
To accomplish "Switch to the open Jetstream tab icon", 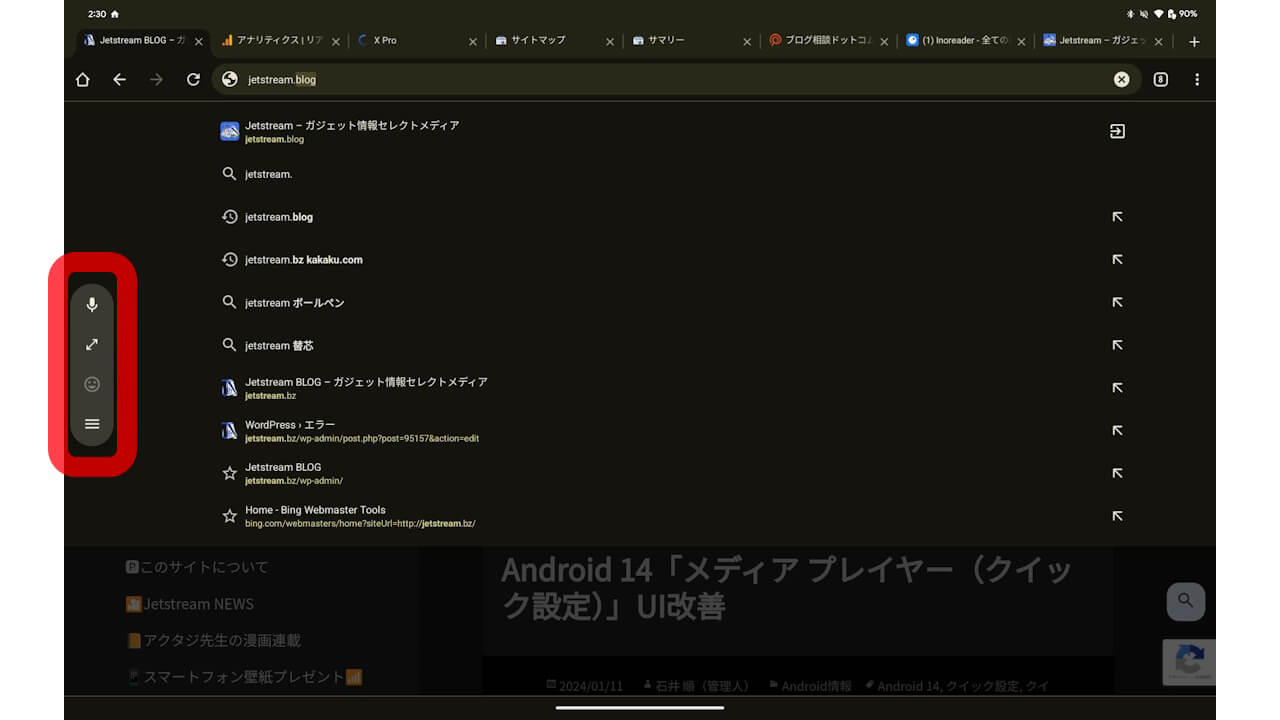I will click(x=1117, y=131).
